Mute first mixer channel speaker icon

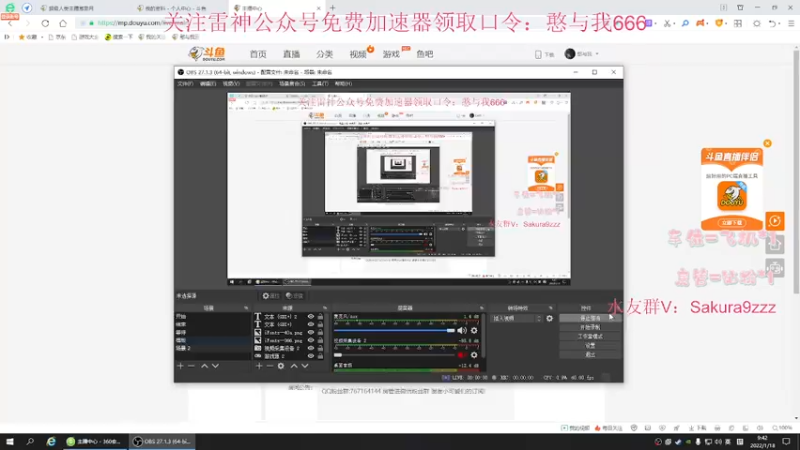(x=462, y=331)
